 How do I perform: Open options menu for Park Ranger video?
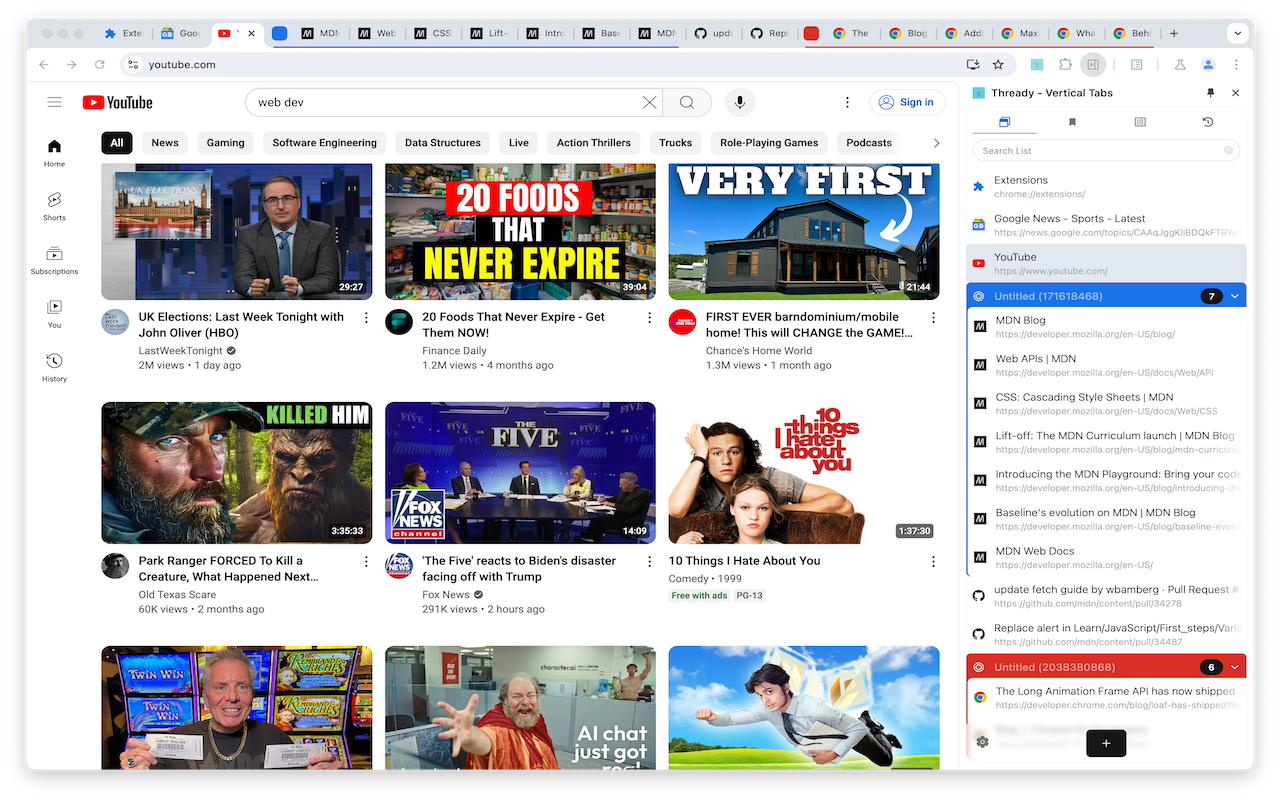click(x=366, y=562)
